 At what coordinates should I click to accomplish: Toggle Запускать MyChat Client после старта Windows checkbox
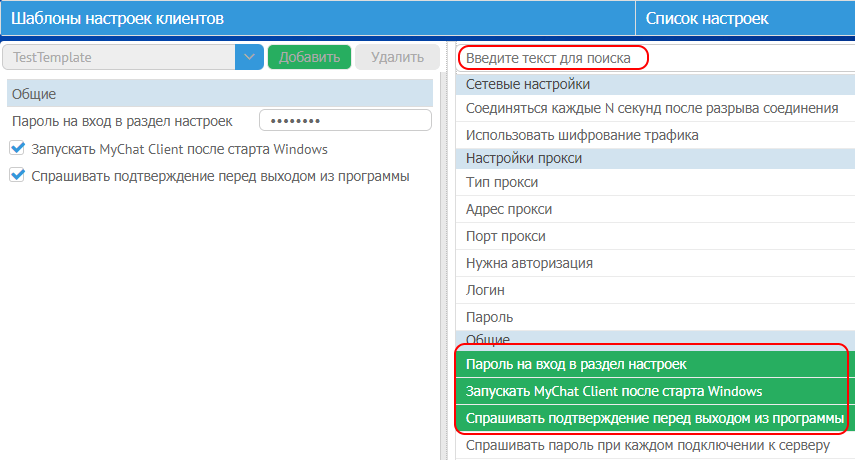[16, 149]
